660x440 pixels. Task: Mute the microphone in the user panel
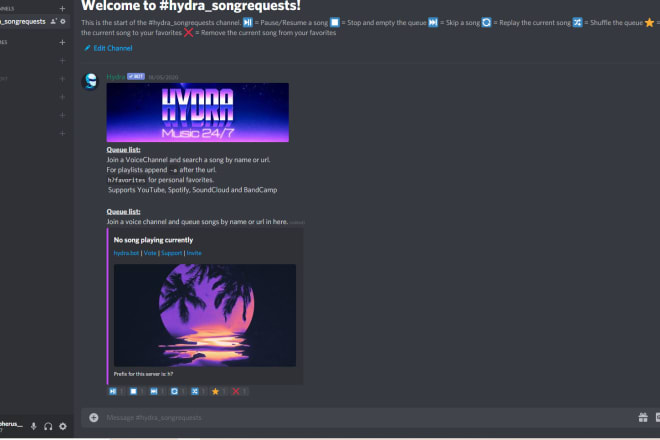coord(34,426)
